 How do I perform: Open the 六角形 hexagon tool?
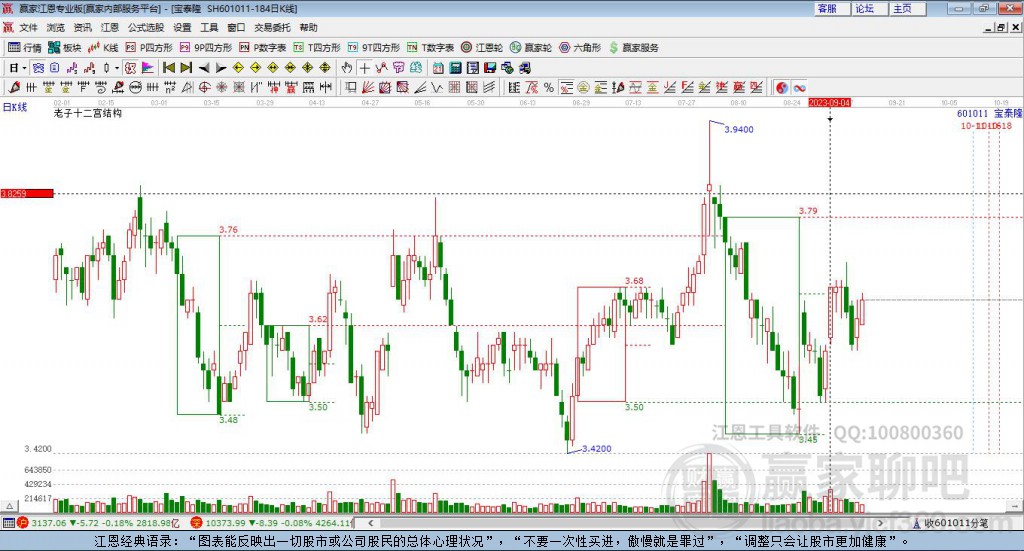(580, 48)
